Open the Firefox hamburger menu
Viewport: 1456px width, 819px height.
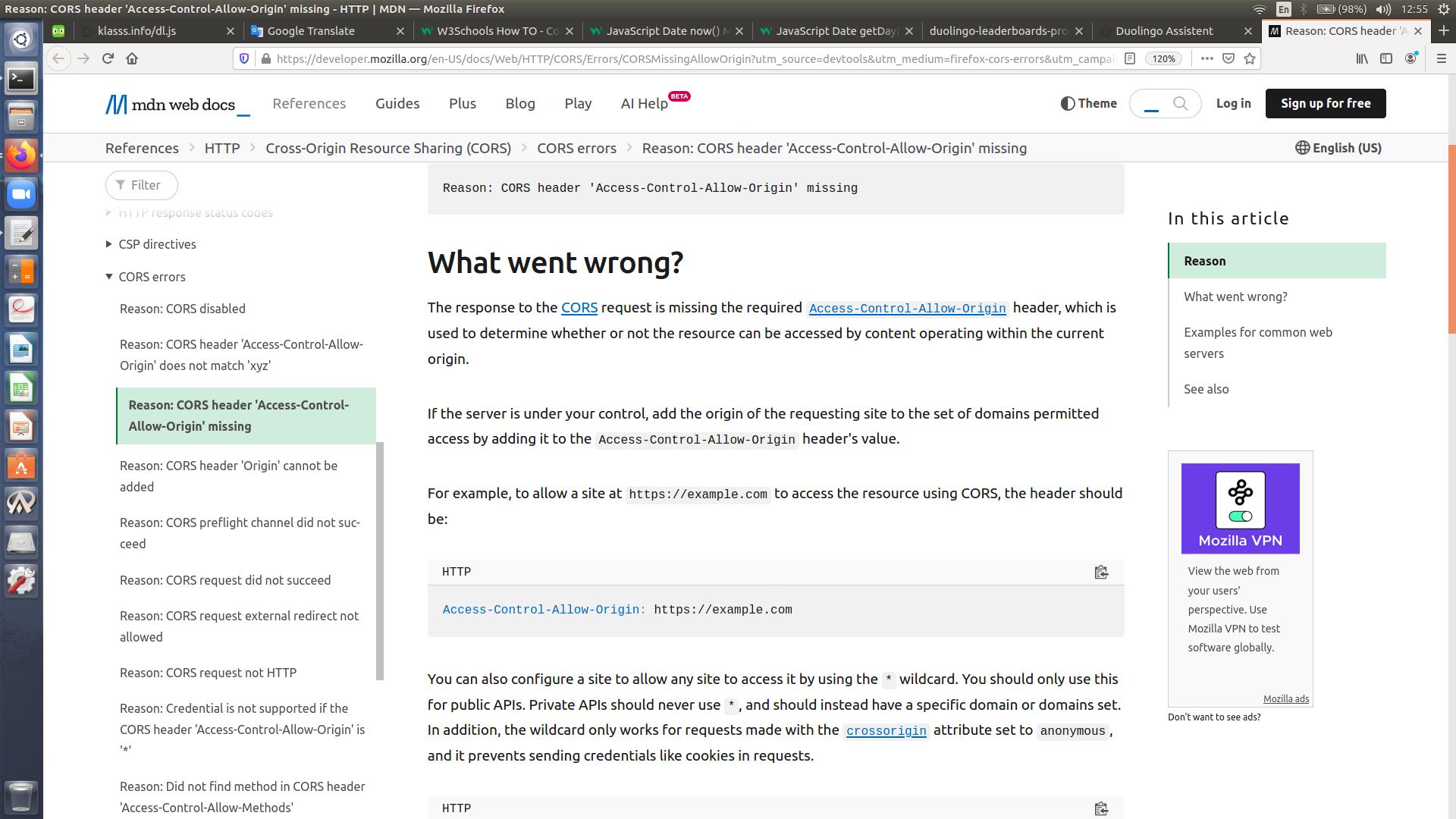(x=1442, y=58)
